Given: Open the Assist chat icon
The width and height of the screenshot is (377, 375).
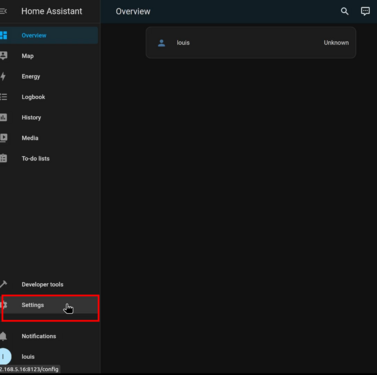Looking at the screenshot, I should (365, 11).
